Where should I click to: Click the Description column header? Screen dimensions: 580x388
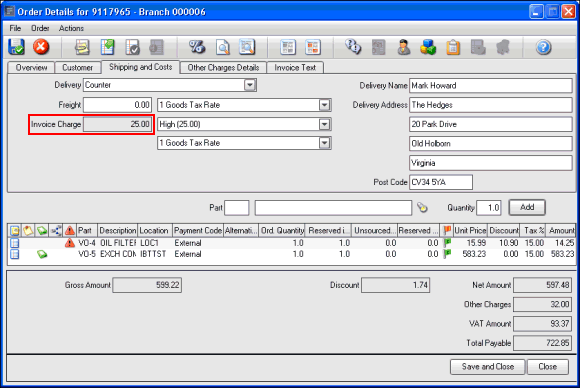click(118, 230)
